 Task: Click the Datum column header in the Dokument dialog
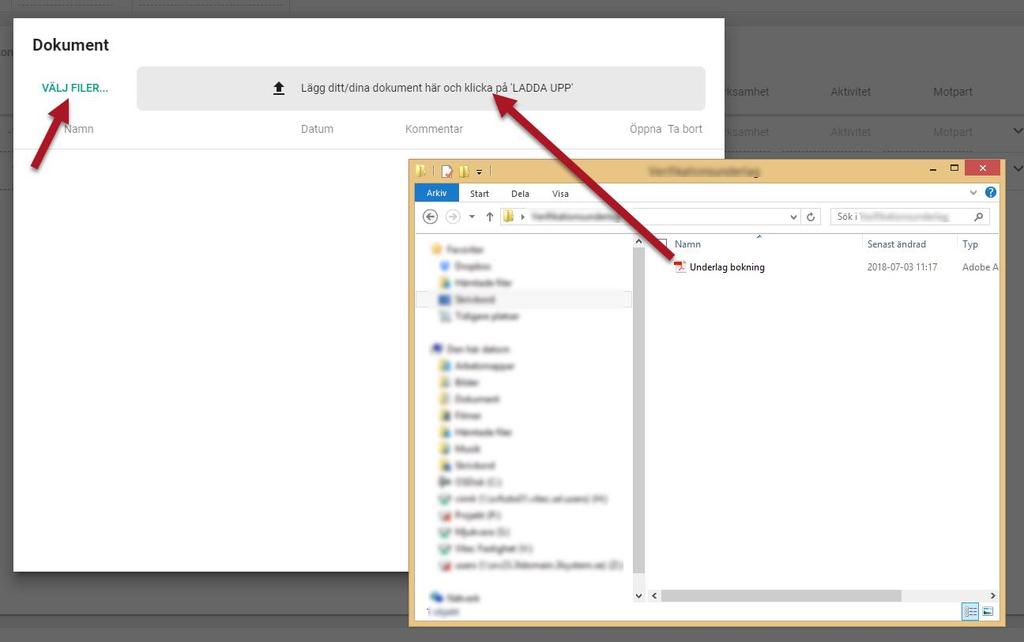pos(317,129)
